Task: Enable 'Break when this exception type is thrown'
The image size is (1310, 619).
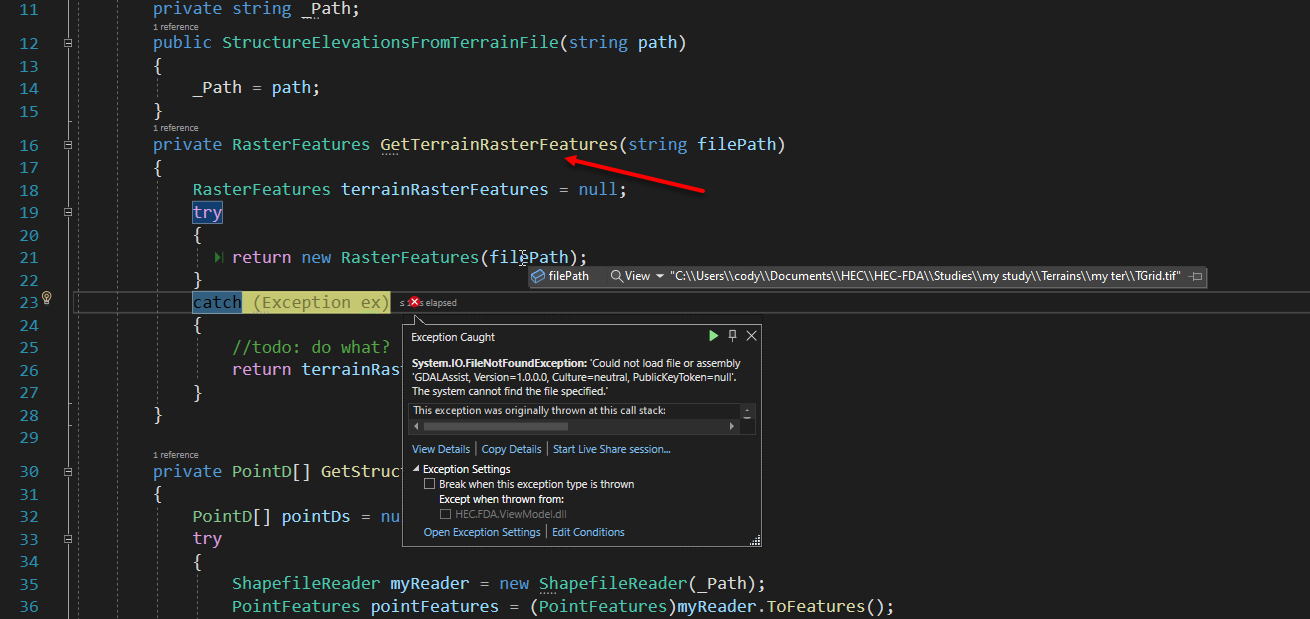Action: tap(430, 483)
